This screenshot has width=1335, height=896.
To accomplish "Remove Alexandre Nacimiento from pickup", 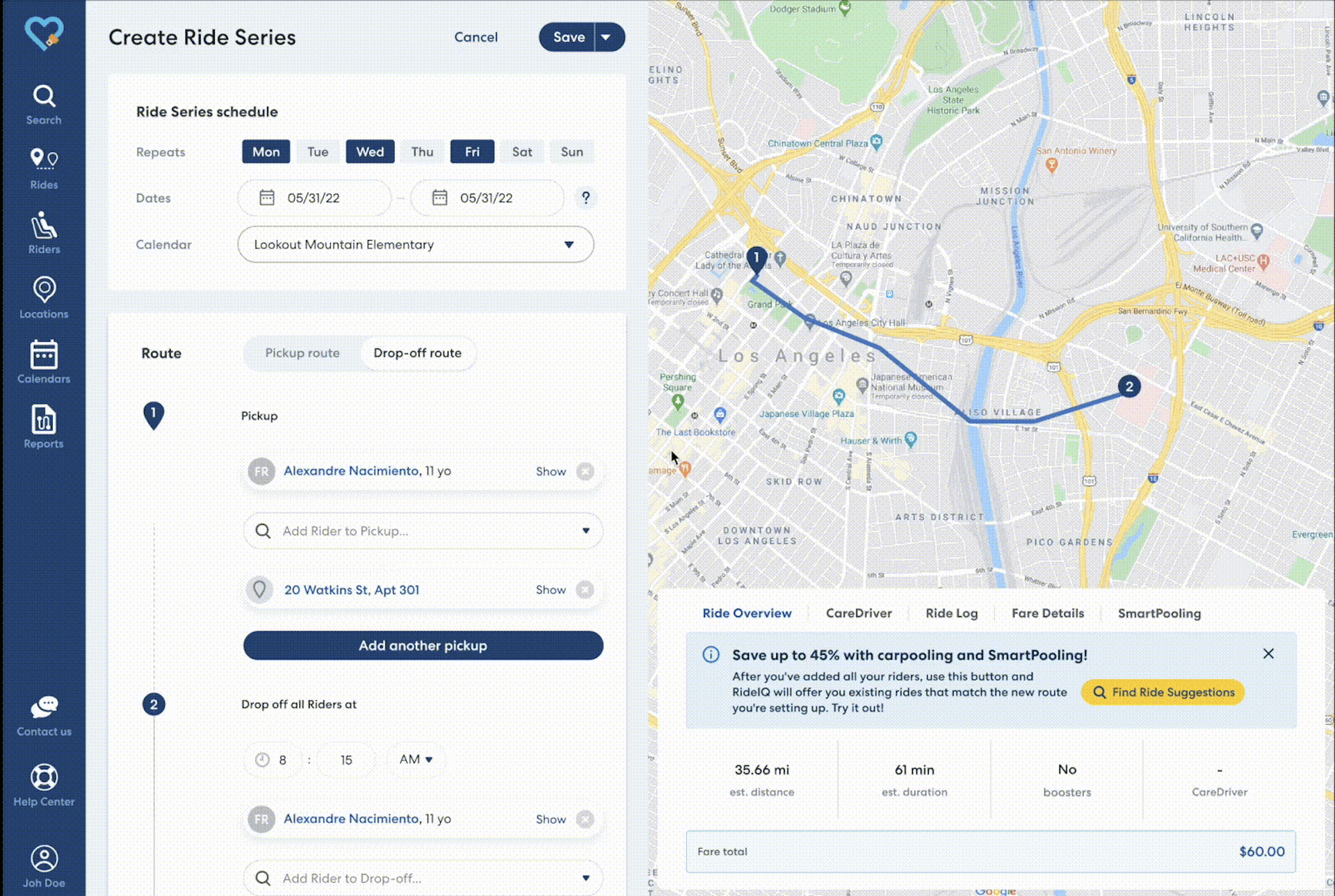I will (585, 471).
